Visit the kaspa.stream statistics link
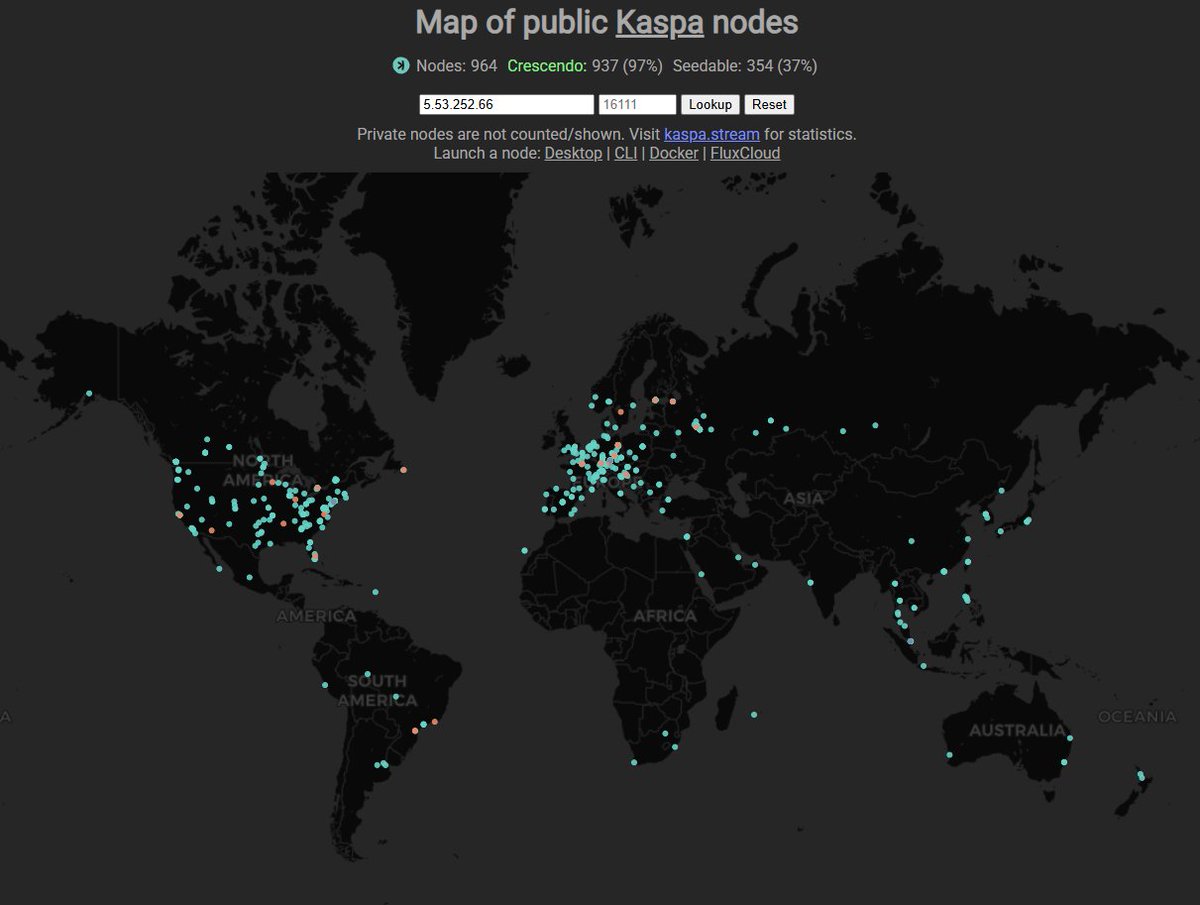Image resolution: width=1200 pixels, height=905 pixels. tap(712, 134)
